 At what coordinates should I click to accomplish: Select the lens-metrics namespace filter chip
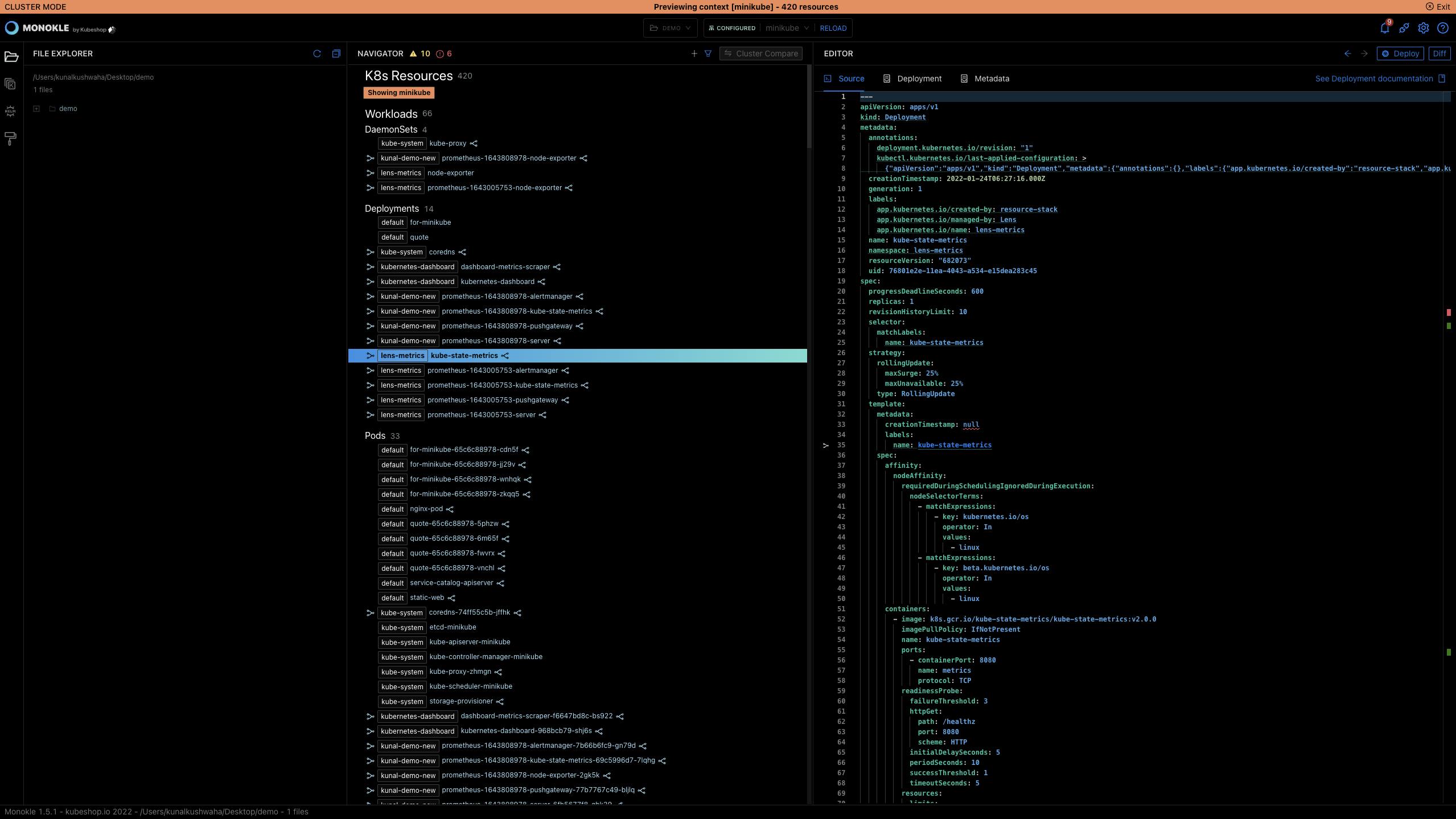coord(400,356)
